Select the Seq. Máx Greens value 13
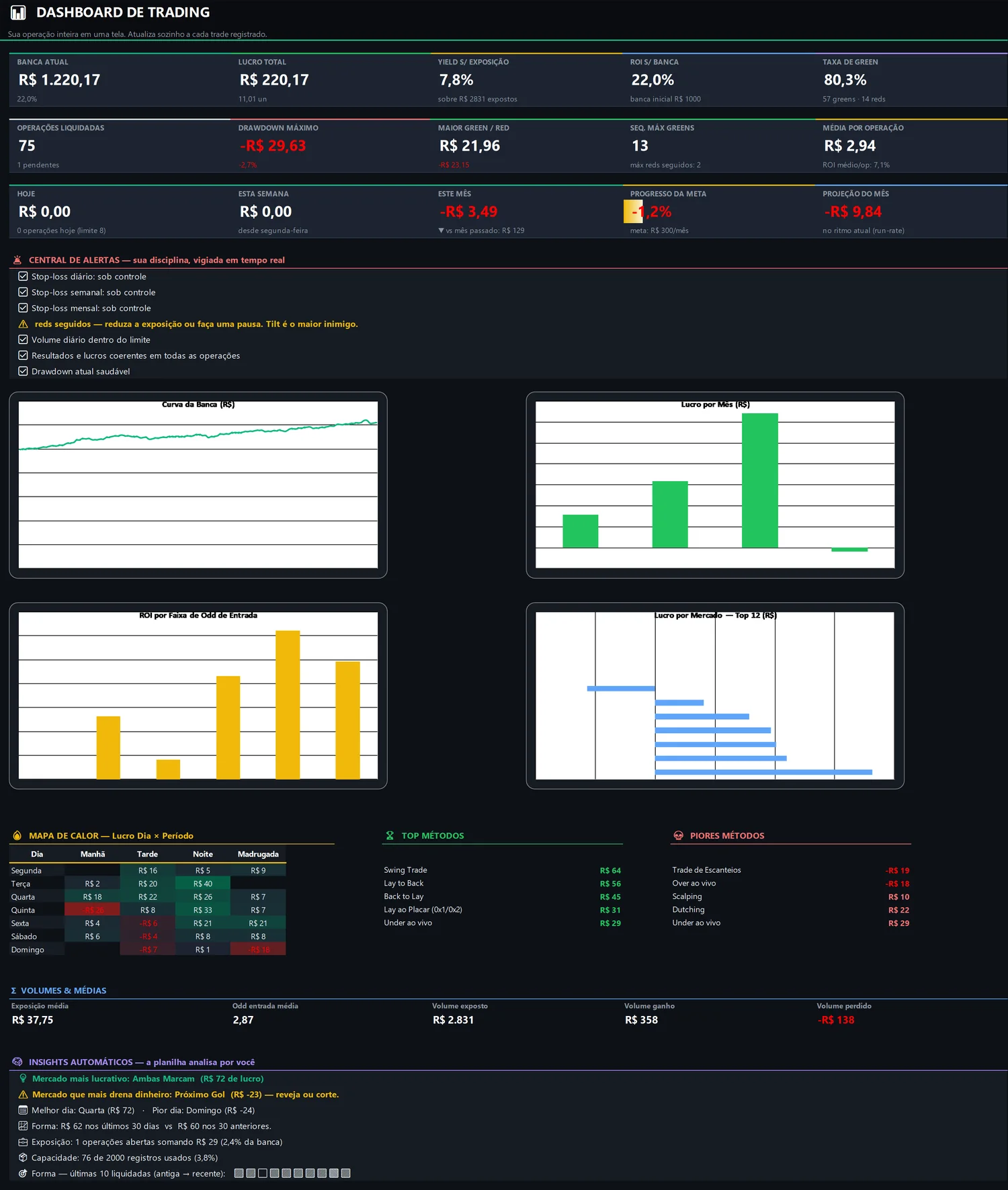Image resolution: width=1008 pixels, height=1190 pixels. click(x=640, y=146)
